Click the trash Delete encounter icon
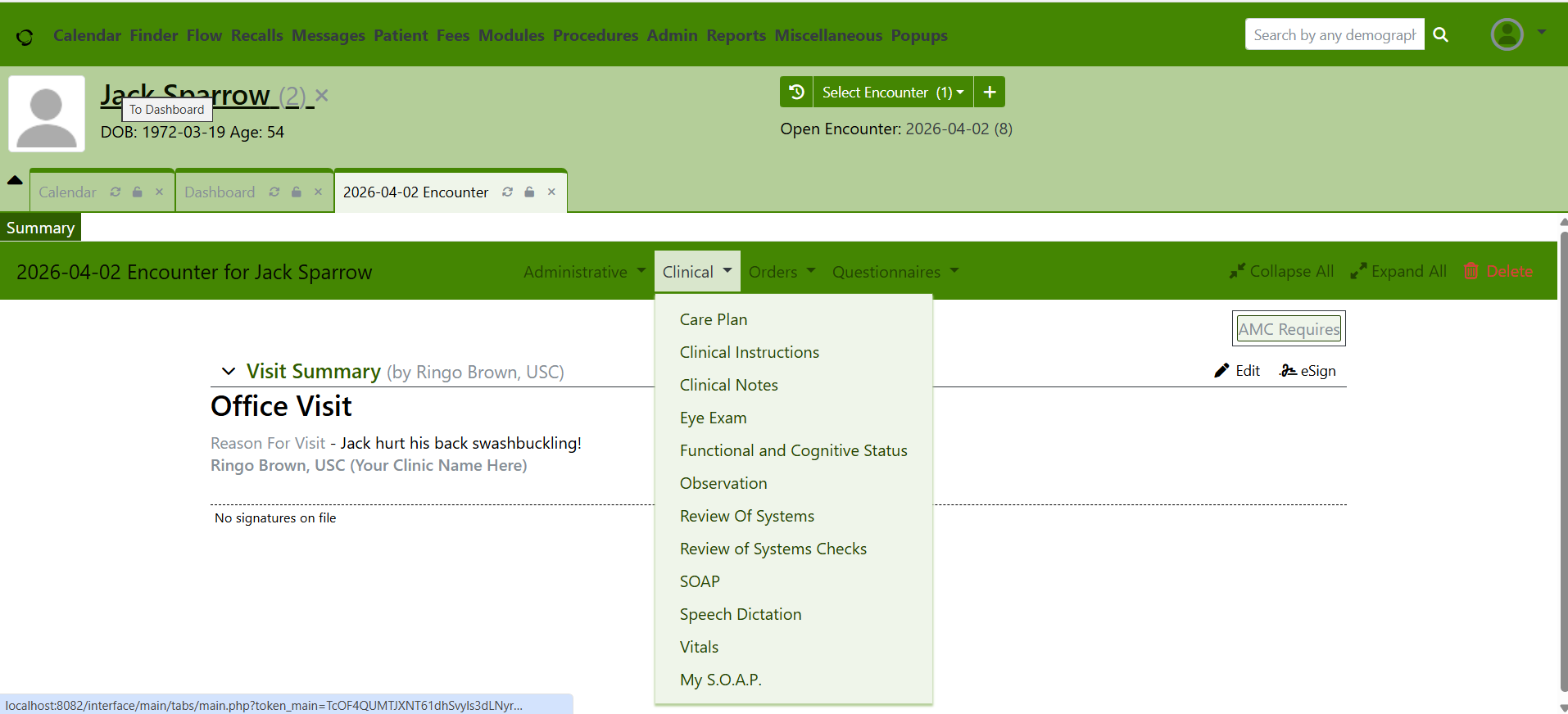This screenshot has width=1568, height=714. click(x=1471, y=271)
